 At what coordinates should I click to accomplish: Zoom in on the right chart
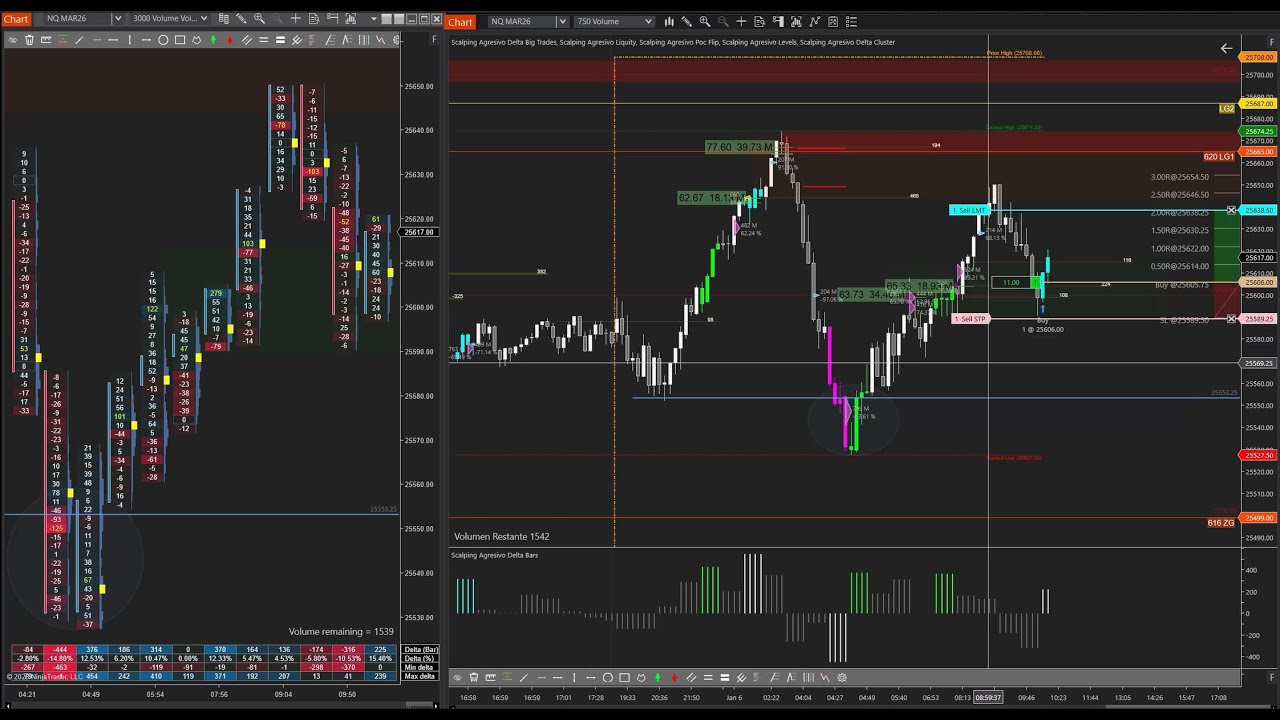(705, 22)
